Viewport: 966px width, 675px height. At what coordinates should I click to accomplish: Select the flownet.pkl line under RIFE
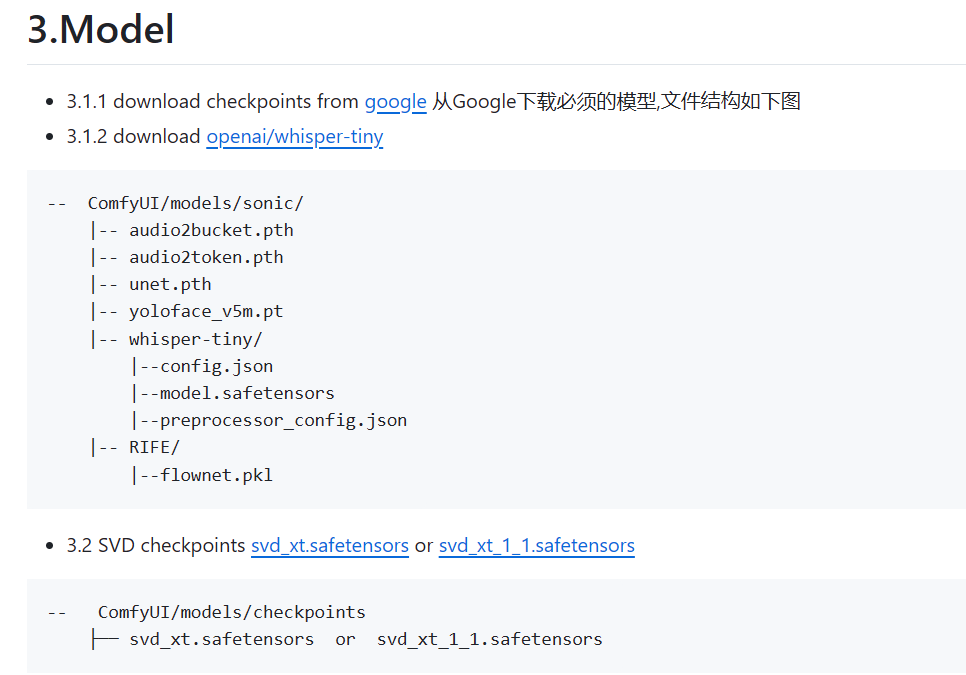point(216,474)
